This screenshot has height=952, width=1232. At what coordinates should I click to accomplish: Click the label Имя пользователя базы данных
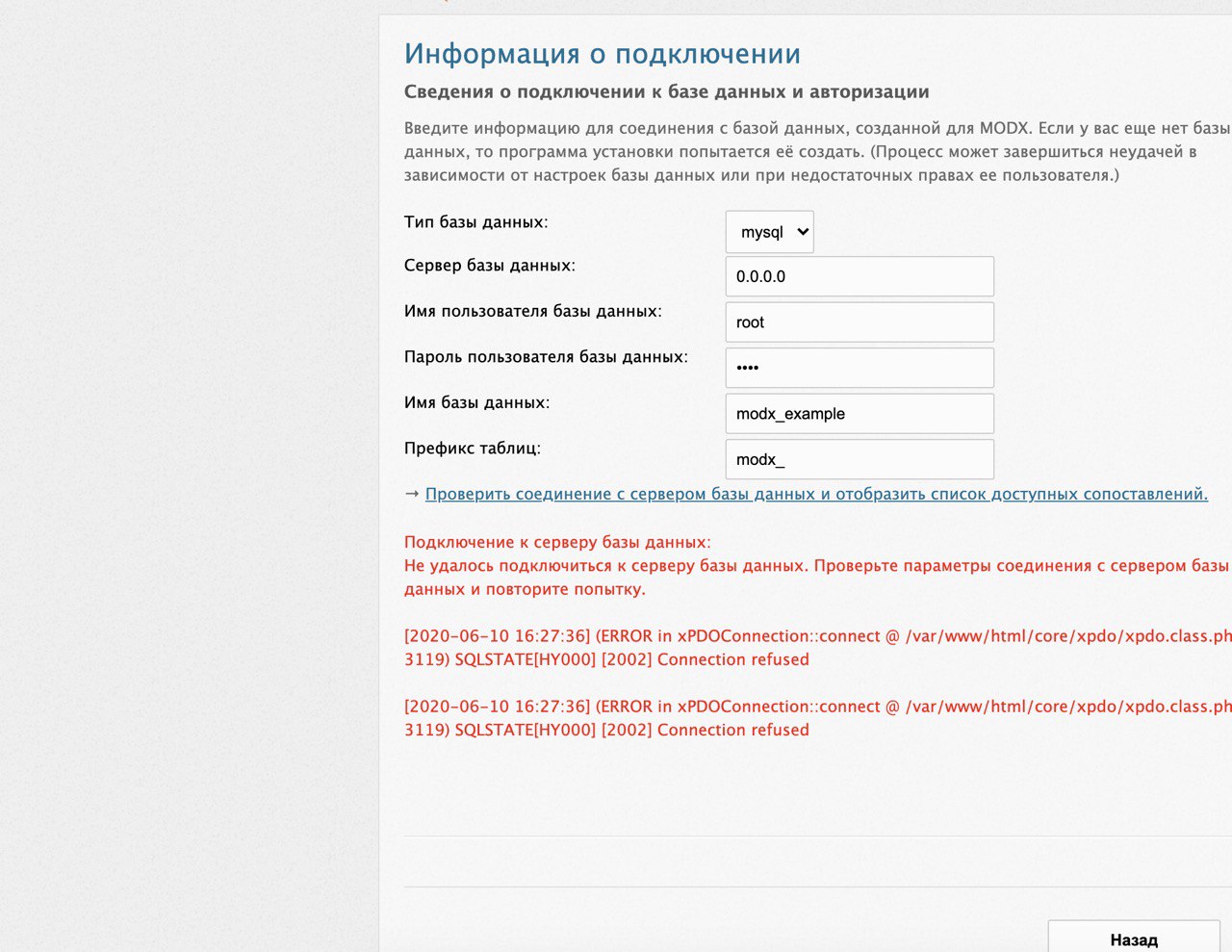(533, 312)
